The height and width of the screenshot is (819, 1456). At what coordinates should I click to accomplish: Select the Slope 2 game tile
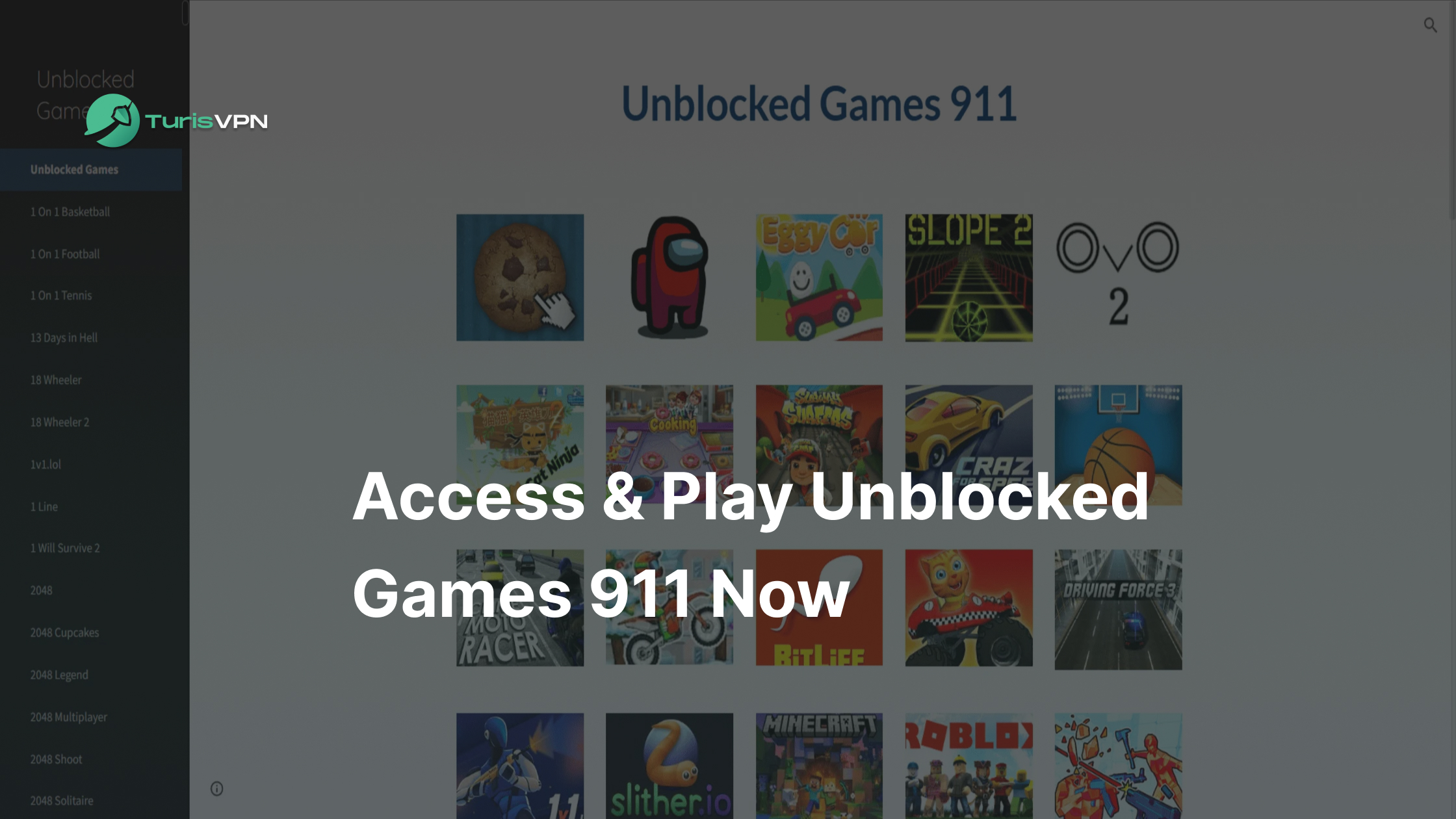click(968, 278)
